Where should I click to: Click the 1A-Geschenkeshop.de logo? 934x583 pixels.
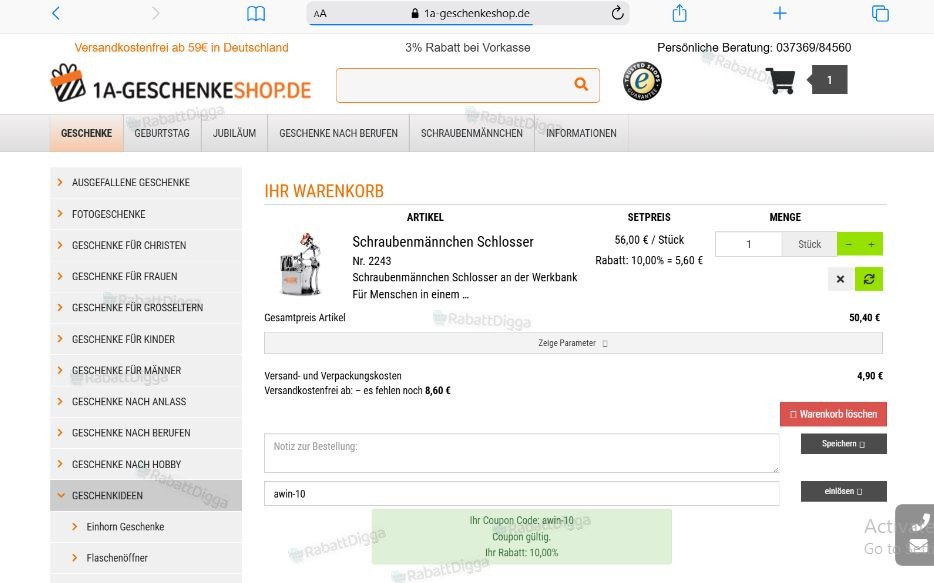(180, 84)
